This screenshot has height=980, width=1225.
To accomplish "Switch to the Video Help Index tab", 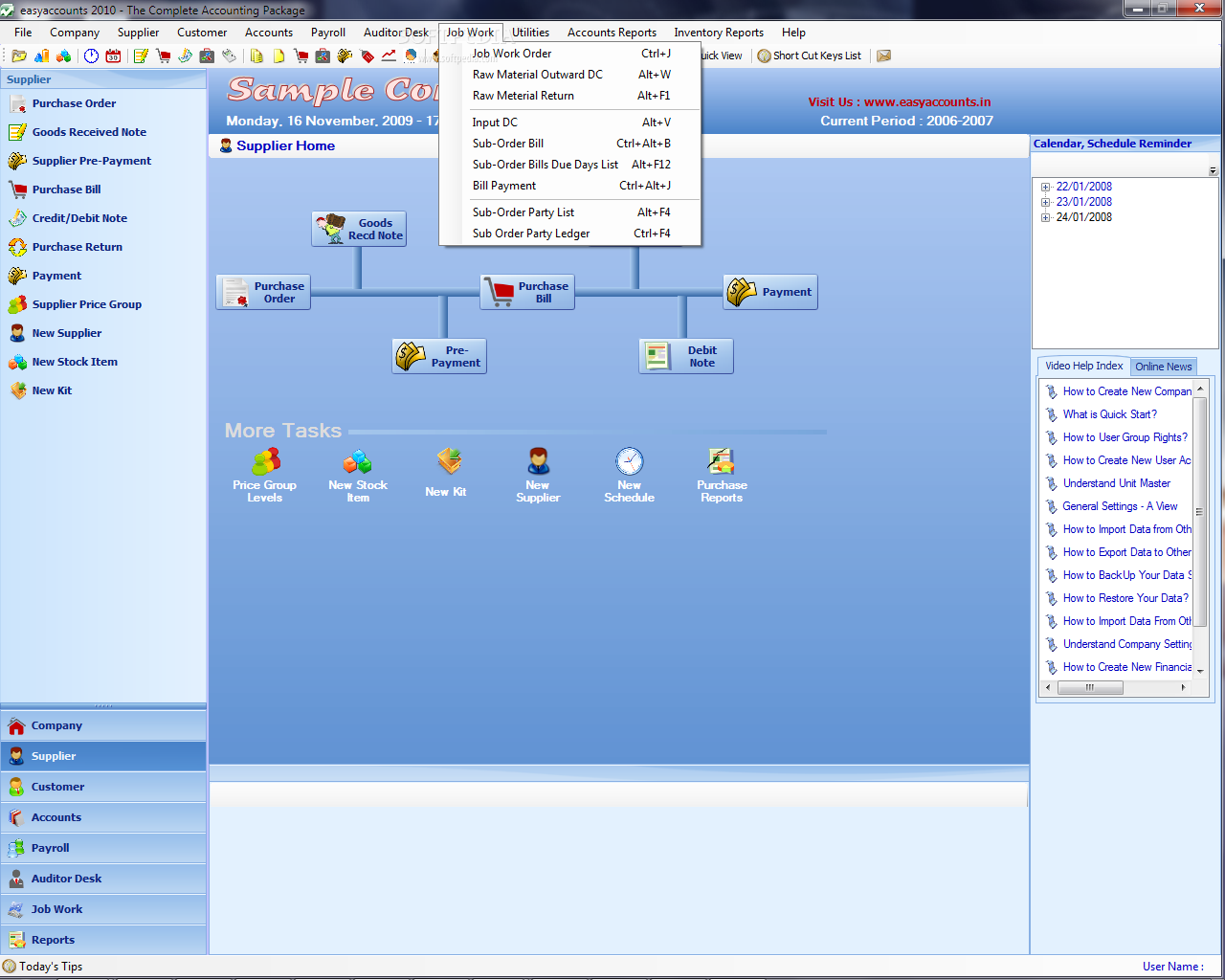I will (1083, 366).
